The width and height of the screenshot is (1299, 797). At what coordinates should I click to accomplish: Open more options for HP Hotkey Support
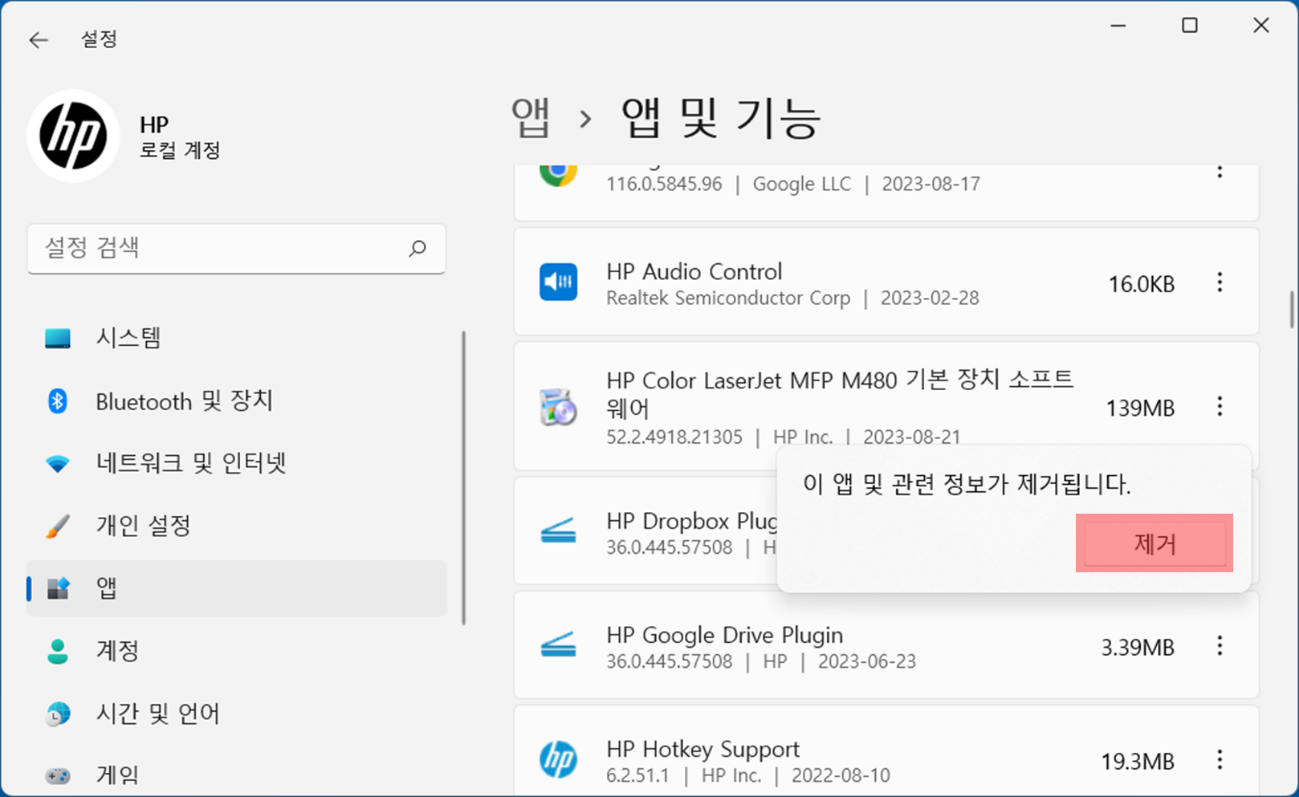(x=1219, y=761)
